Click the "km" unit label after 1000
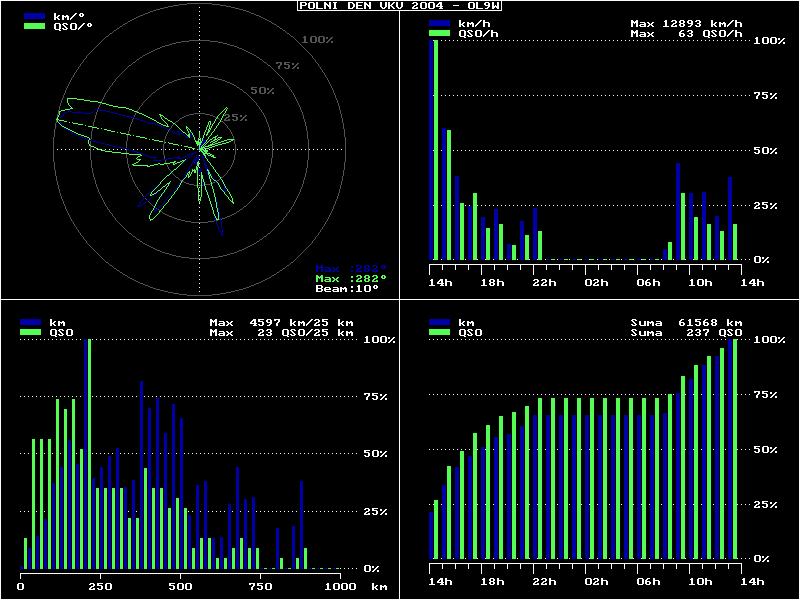Viewport: 800px width, 600px height. tap(379, 587)
